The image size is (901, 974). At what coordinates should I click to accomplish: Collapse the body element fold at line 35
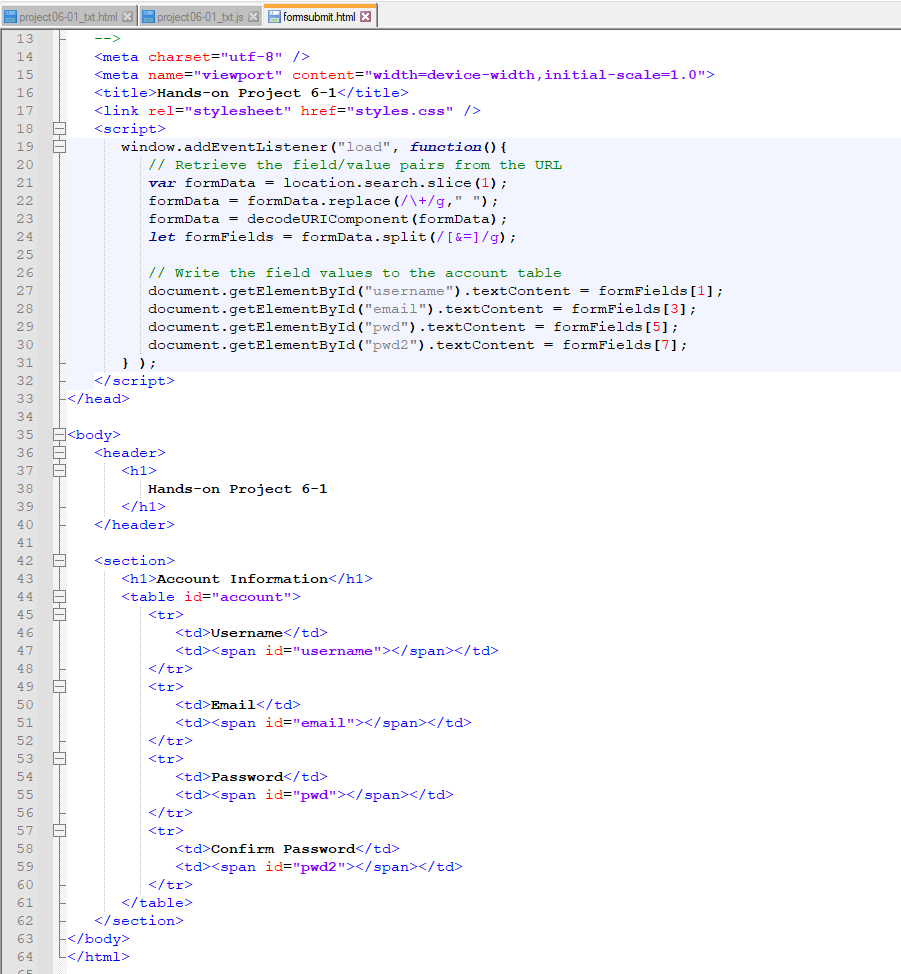point(60,434)
